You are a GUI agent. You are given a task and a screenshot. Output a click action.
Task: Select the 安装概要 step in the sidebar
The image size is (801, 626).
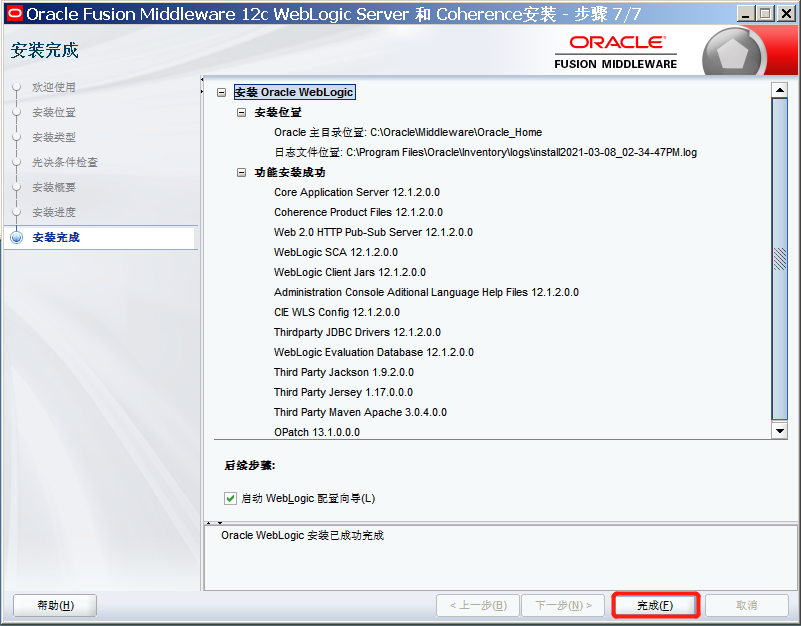(54, 188)
